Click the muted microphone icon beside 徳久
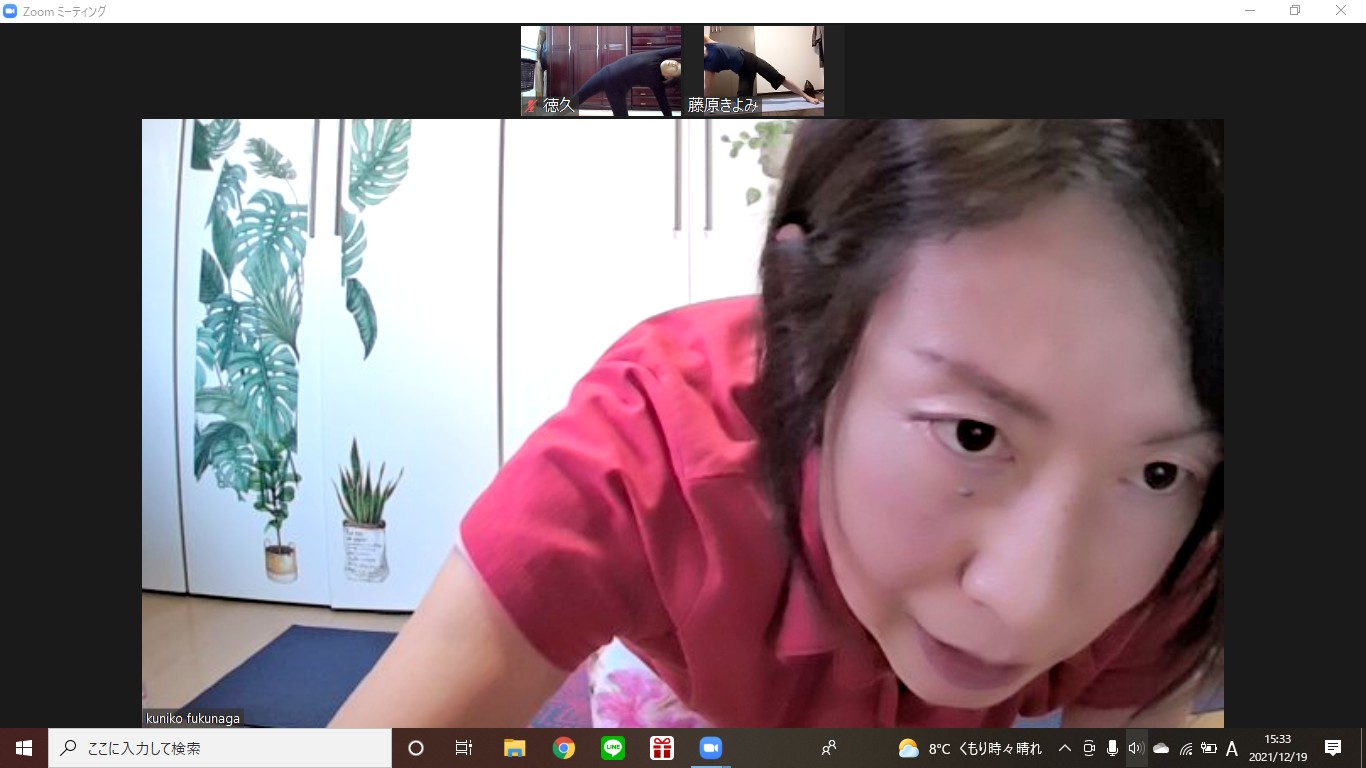 tap(531, 105)
